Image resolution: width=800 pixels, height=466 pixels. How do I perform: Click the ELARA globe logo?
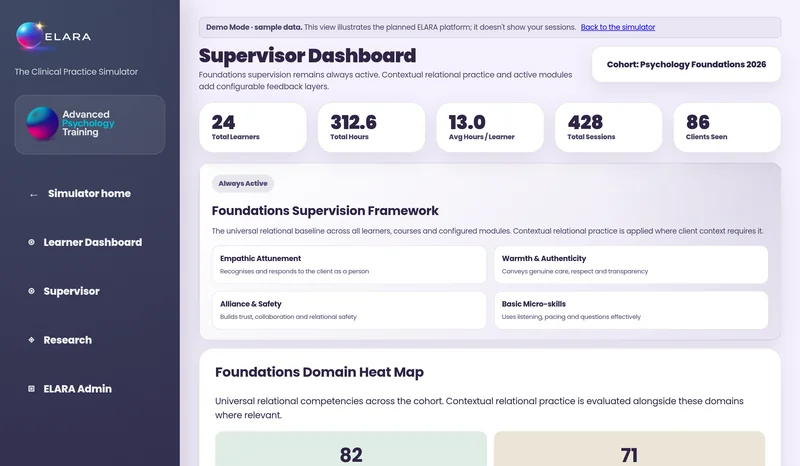[30, 36]
